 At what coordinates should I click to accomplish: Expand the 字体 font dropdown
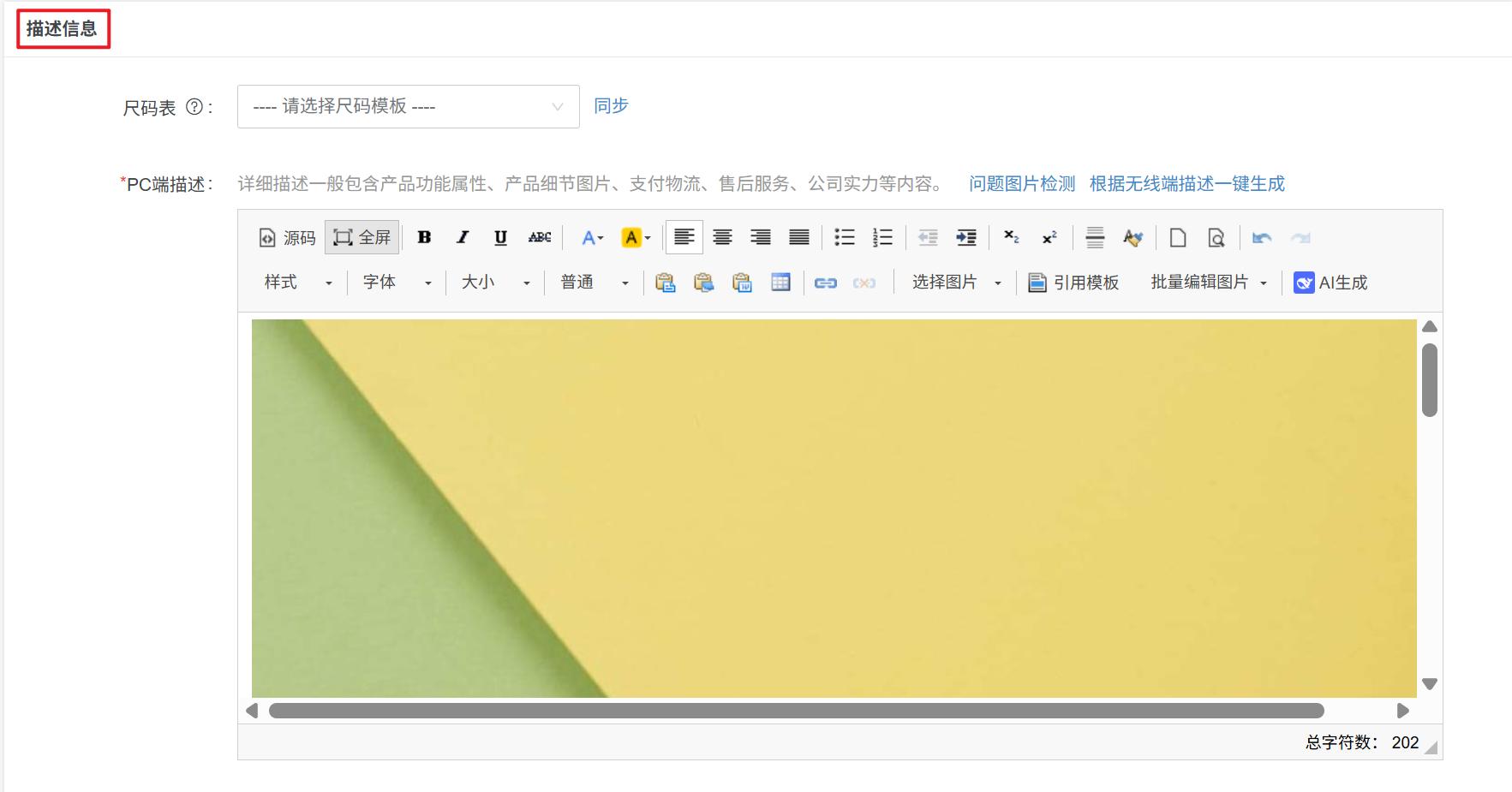pos(397,283)
